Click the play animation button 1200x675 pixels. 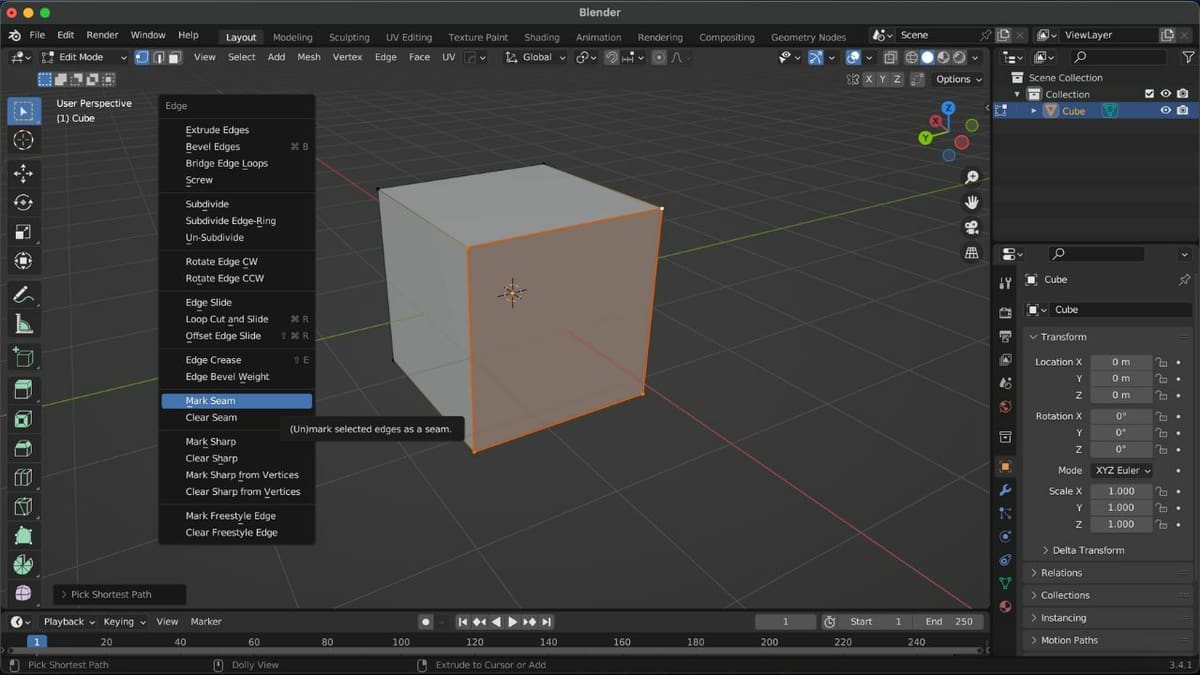click(513, 622)
